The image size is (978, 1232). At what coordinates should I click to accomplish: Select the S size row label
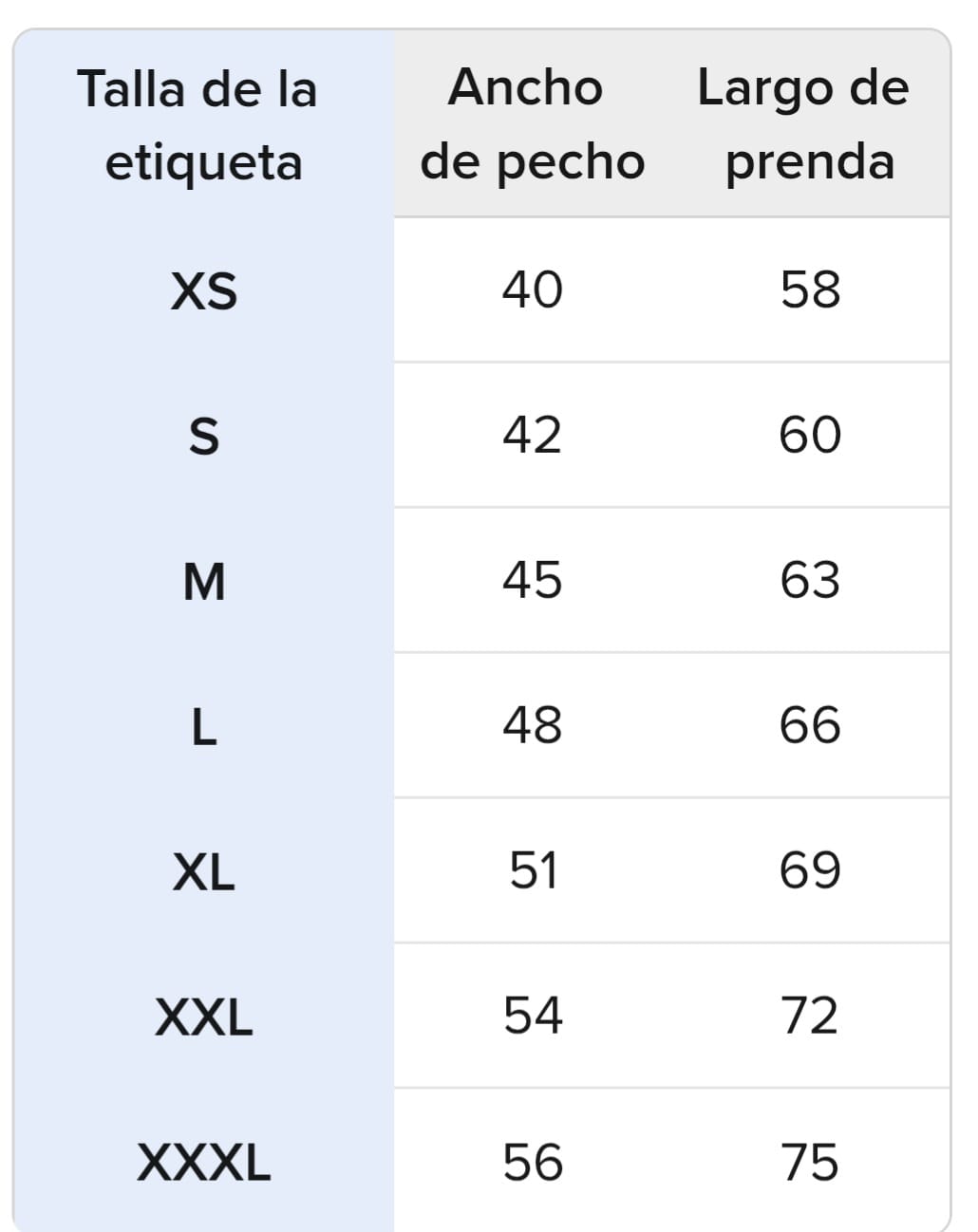click(x=203, y=437)
